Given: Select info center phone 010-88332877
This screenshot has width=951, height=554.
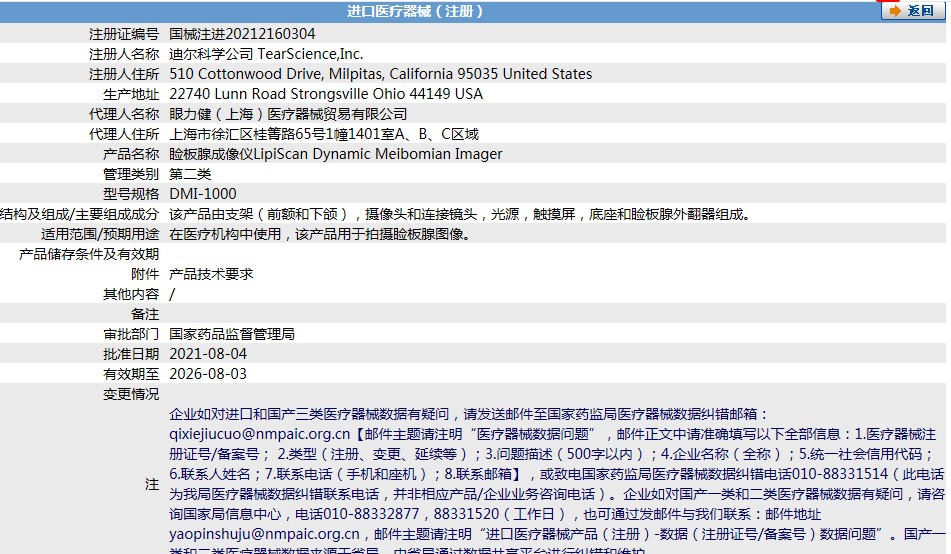Looking at the screenshot, I should (x=371, y=515).
